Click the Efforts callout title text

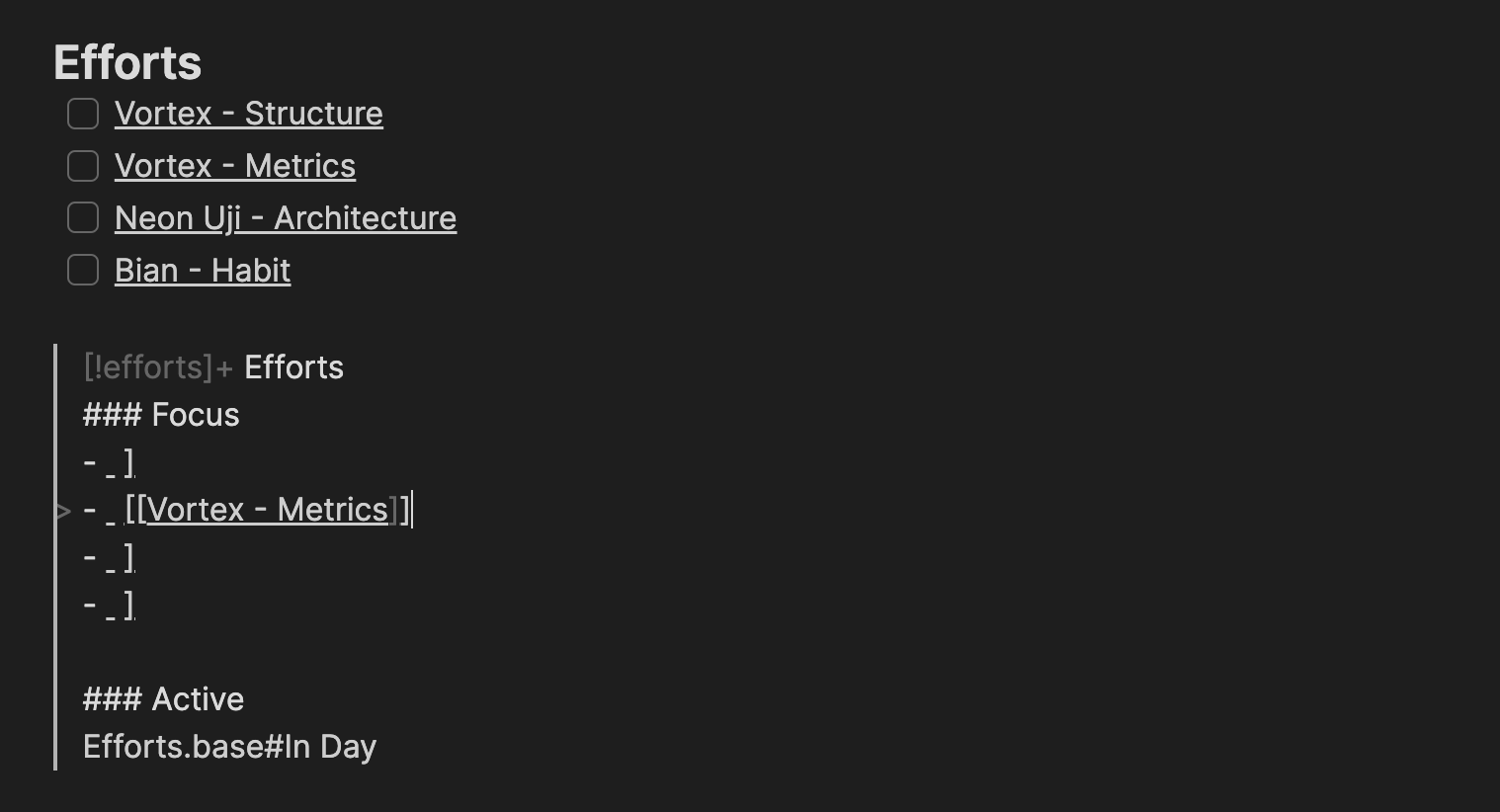coord(293,367)
